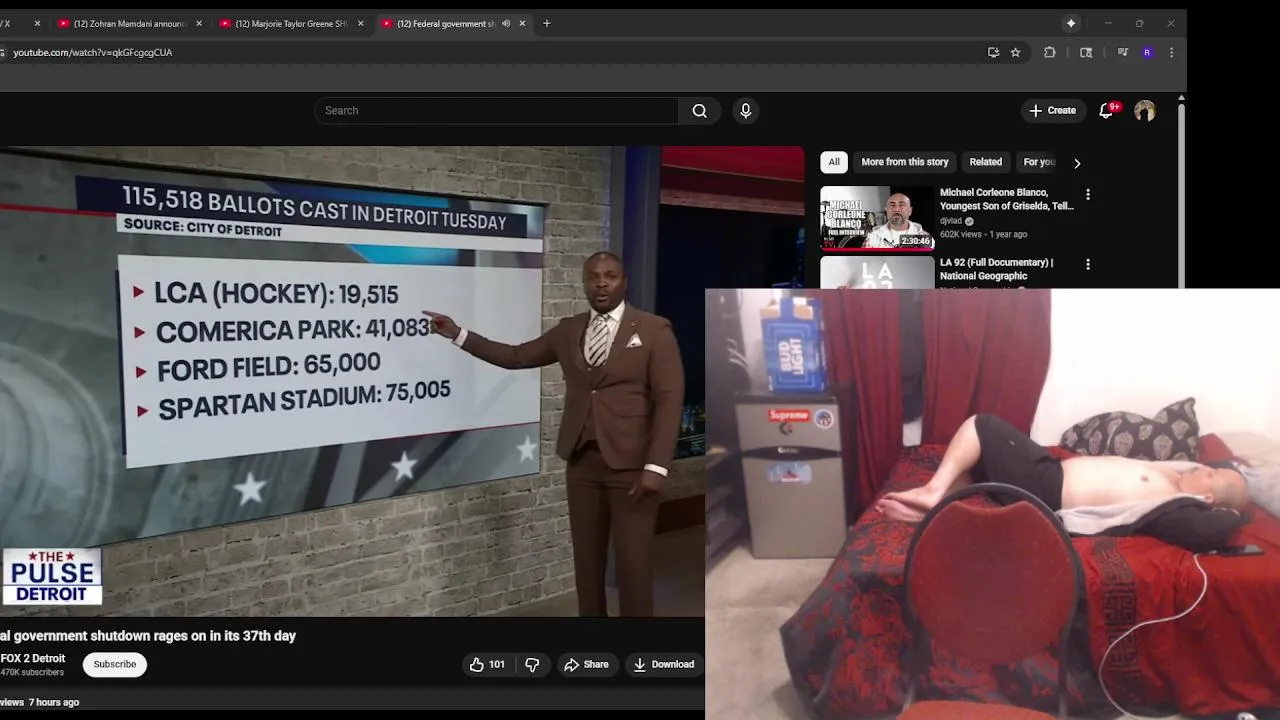Click the 101 like count
This screenshot has height=720, width=1280.
497,664
